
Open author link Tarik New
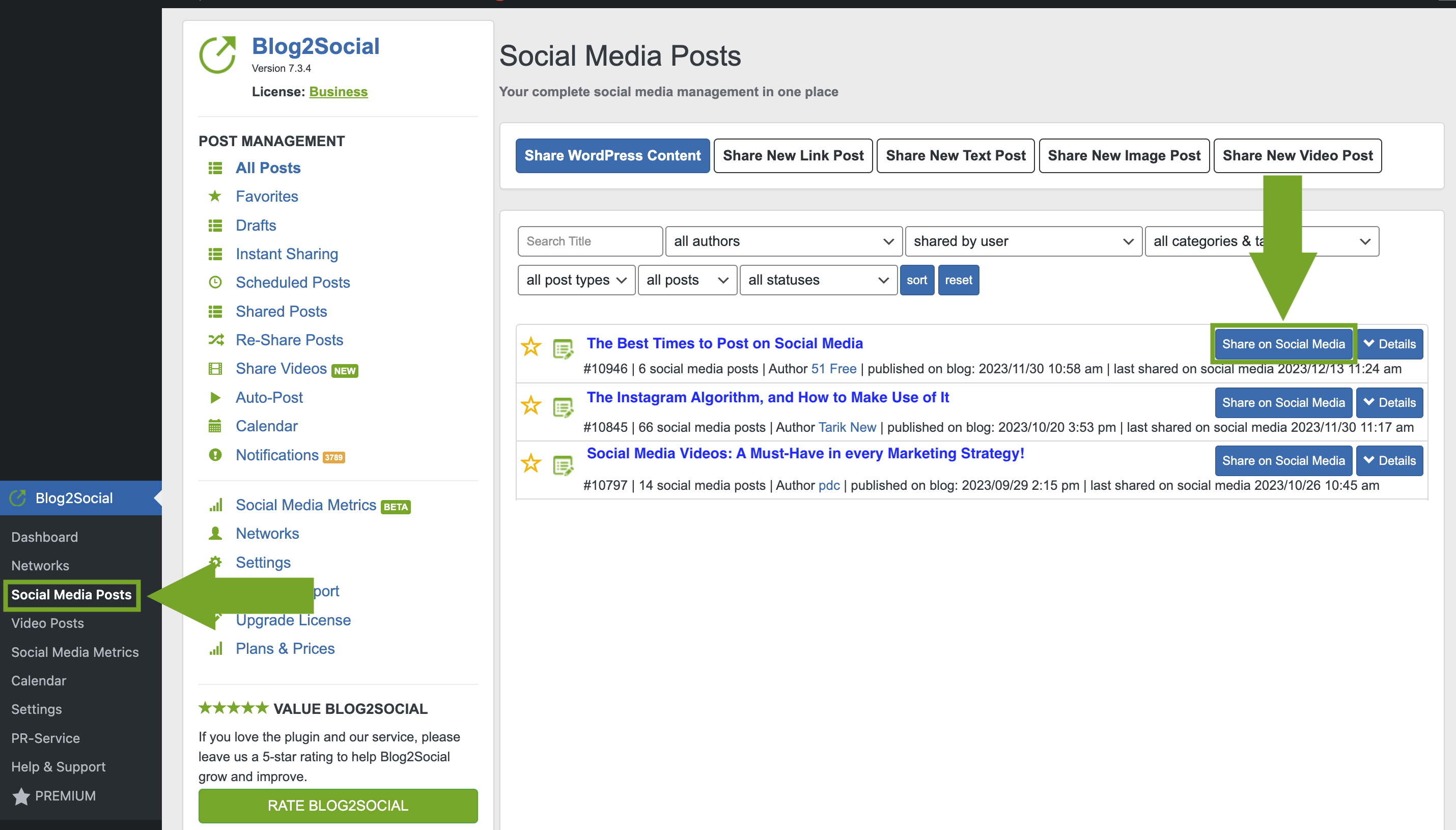[847, 427]
